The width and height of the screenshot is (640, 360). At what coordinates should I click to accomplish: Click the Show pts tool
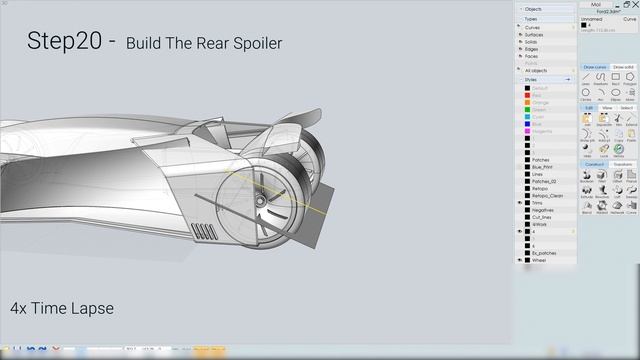point(587,136)
